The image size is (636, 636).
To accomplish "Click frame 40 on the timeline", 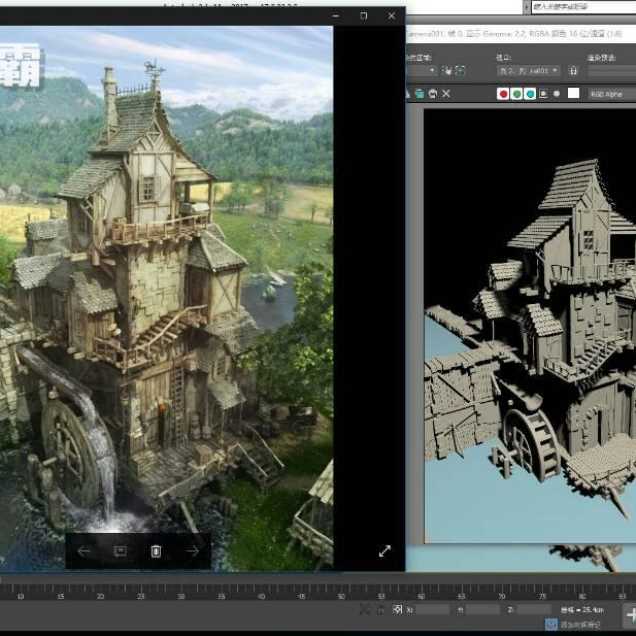I will 261,596.
